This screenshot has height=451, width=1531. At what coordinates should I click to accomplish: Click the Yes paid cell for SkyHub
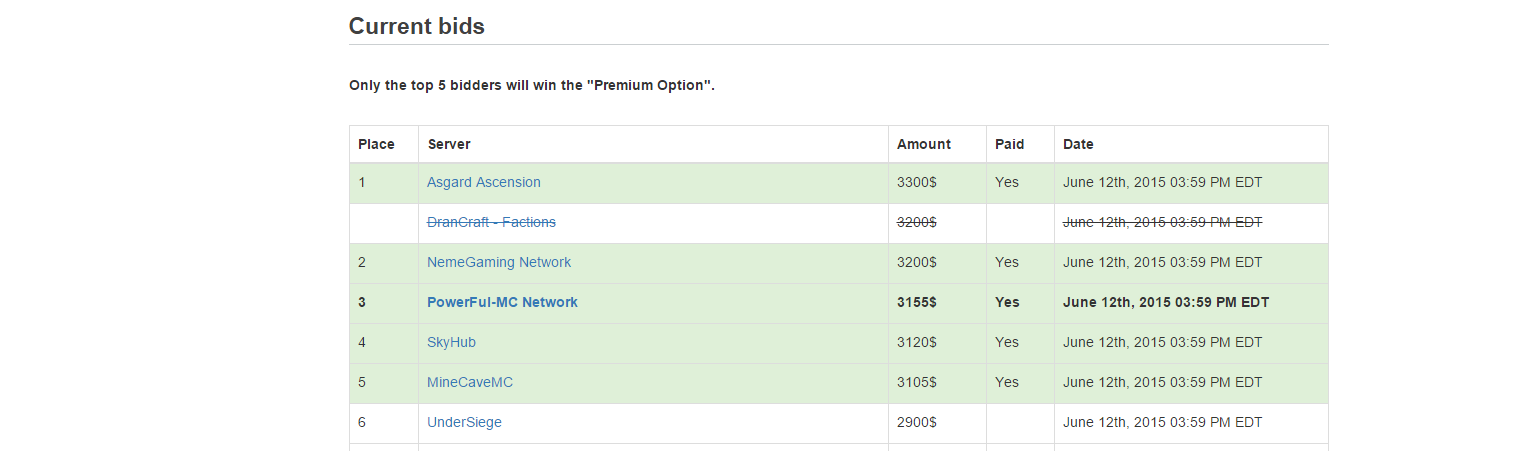pyautogui.click(x=1007, y=342)
